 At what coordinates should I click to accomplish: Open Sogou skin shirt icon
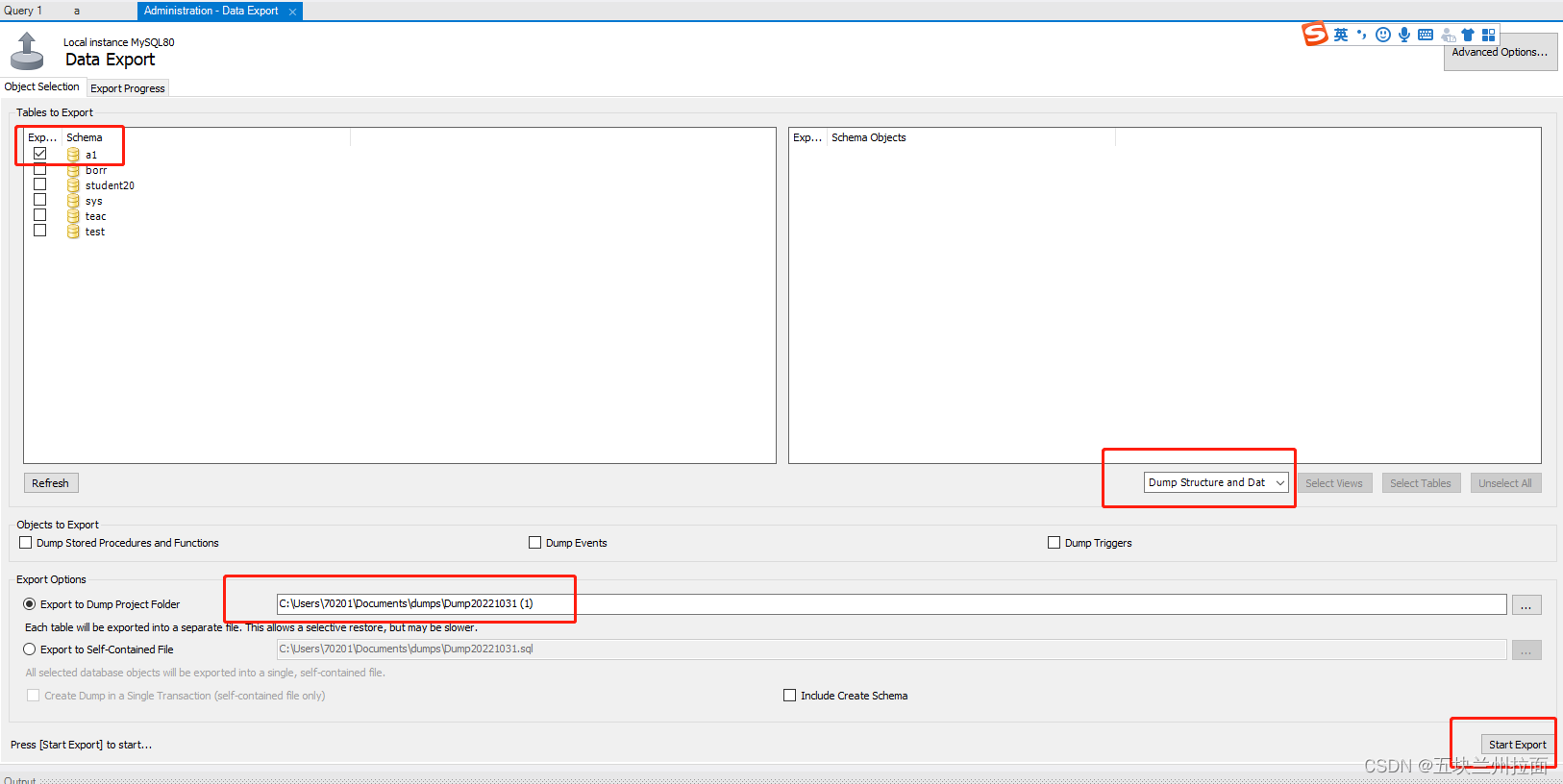(1468, 35)
